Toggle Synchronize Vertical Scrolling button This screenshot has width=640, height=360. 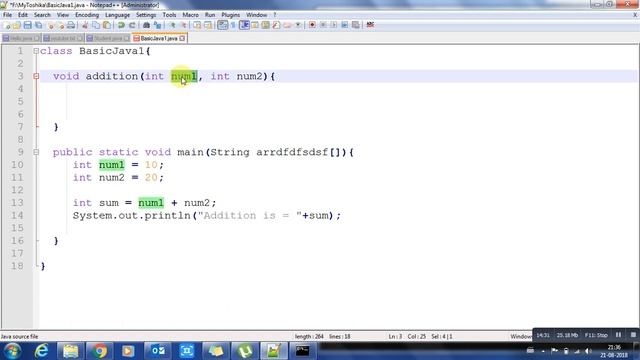tap(197, 25)
